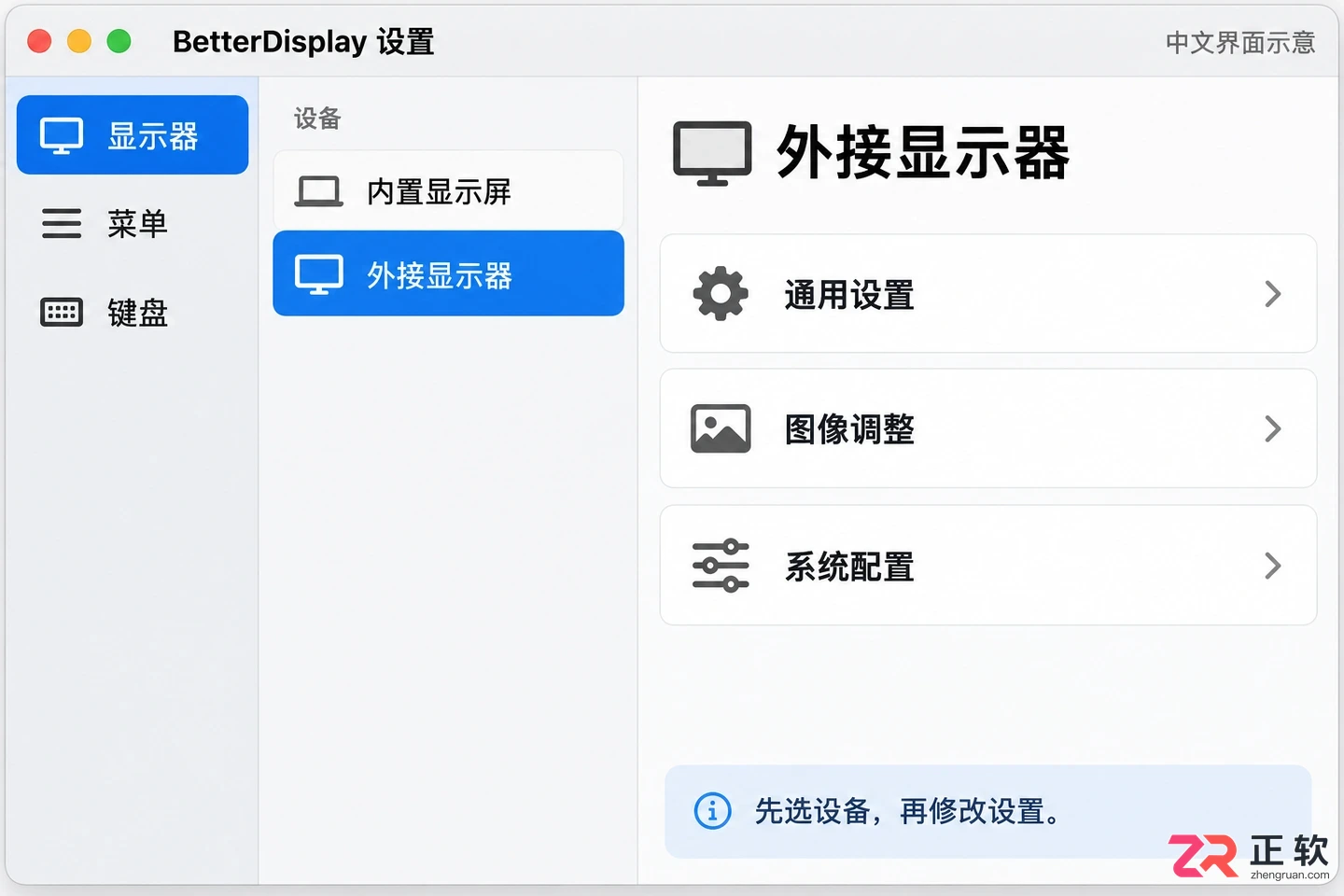Image resolution: width=1344 pixels, height=896 pixels.
Task: Open the 通用设置 row label
Action: (x=849, y=295)
